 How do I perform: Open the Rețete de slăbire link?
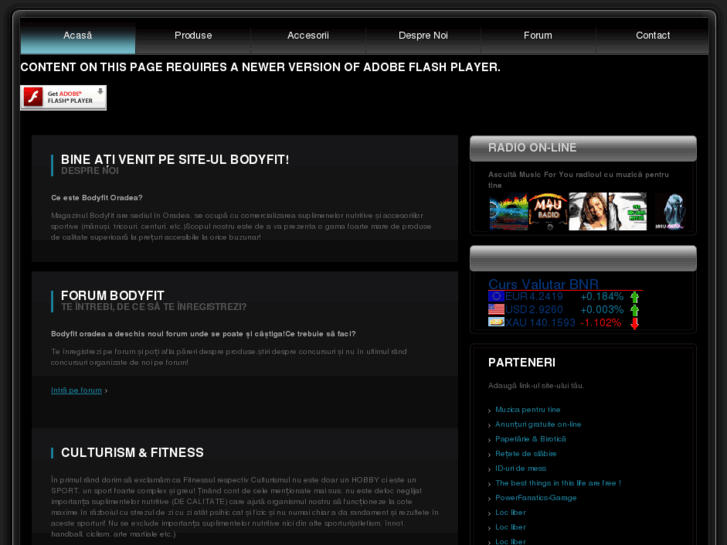(526, 454)
